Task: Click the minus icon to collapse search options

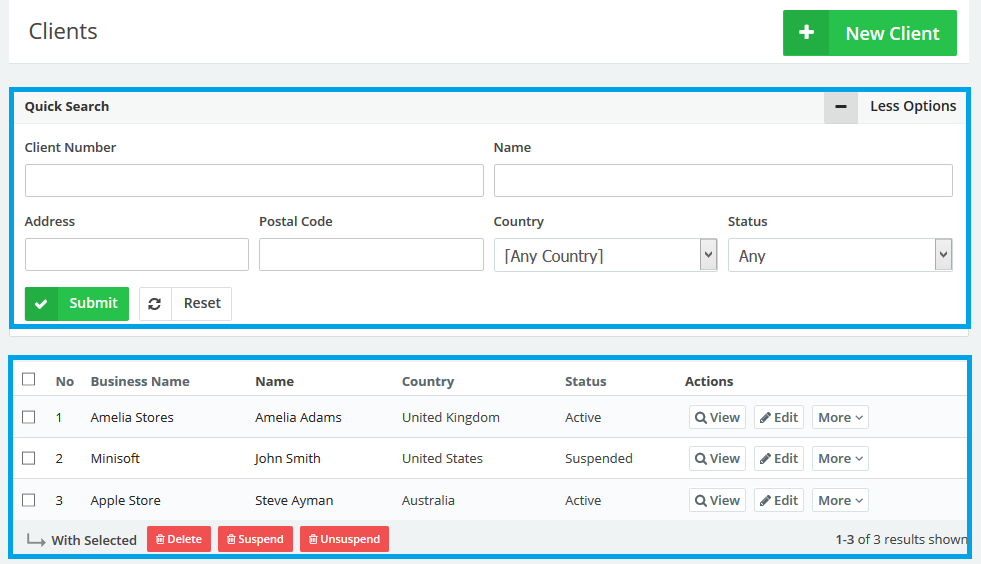Action: point(841,107)
